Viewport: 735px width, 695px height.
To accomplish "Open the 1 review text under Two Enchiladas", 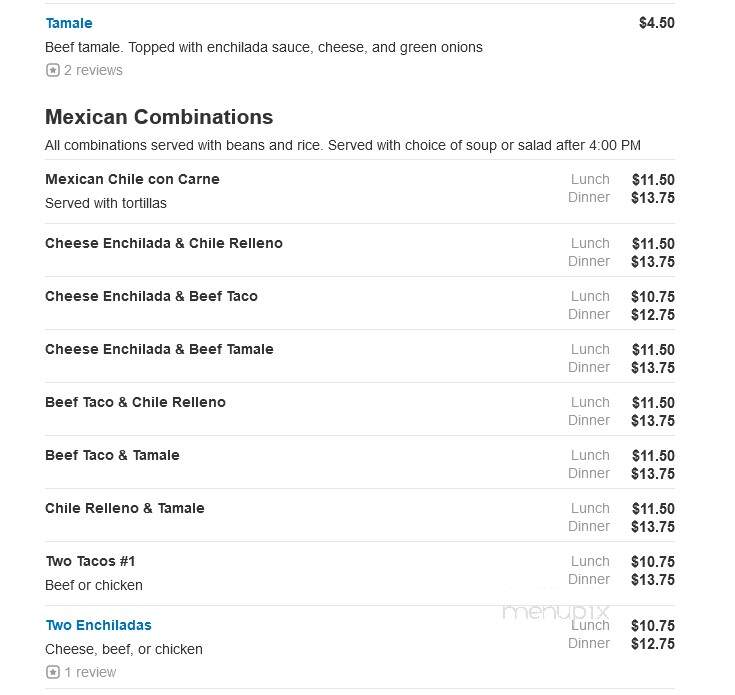I will coord(90,672).
